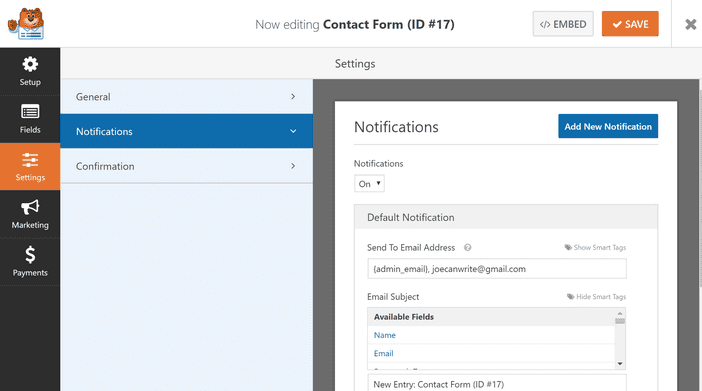Screen dimensions: 702x391
Task: Open the Notifications On dropdown
Action: [x=369, y=184]
